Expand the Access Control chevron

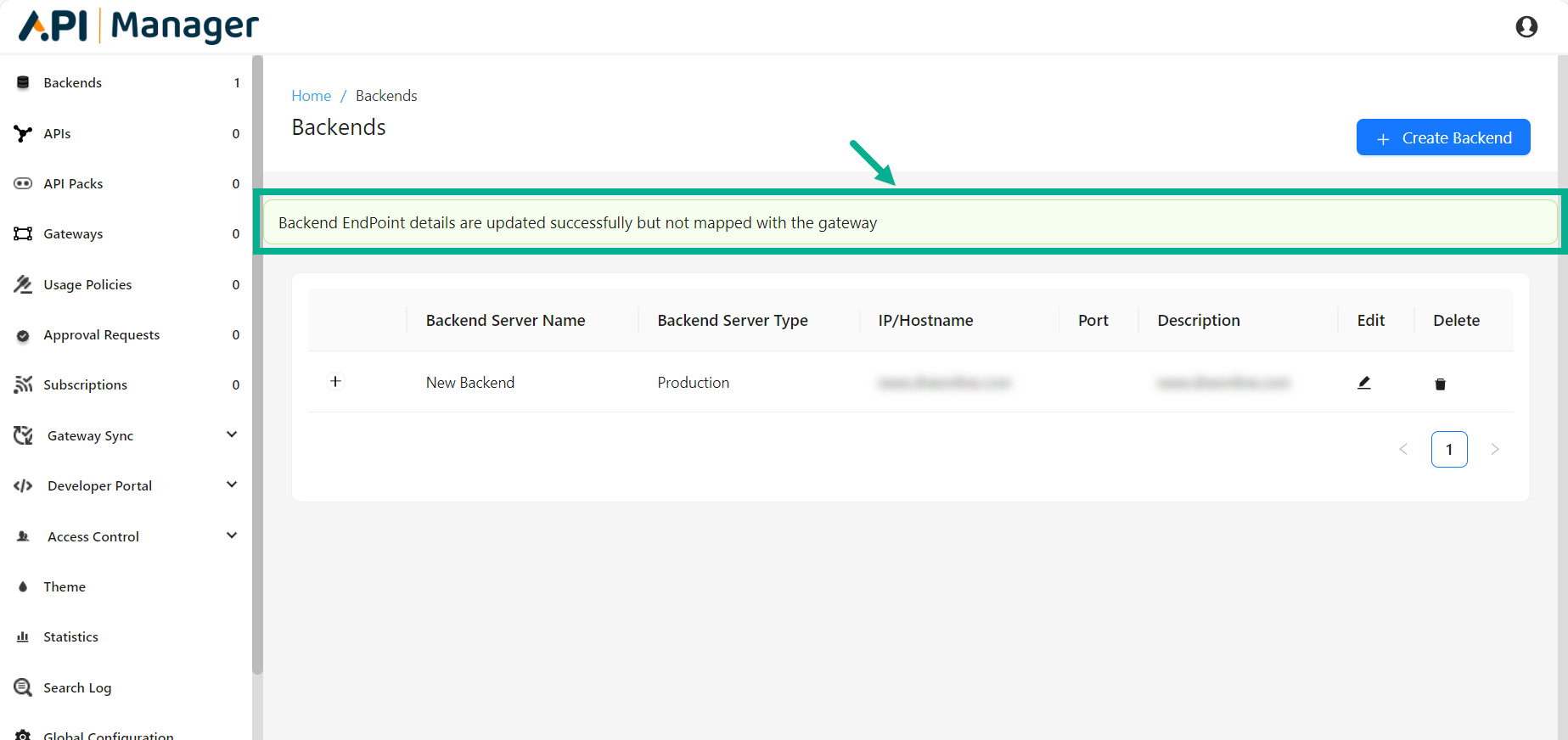point(232,535)
